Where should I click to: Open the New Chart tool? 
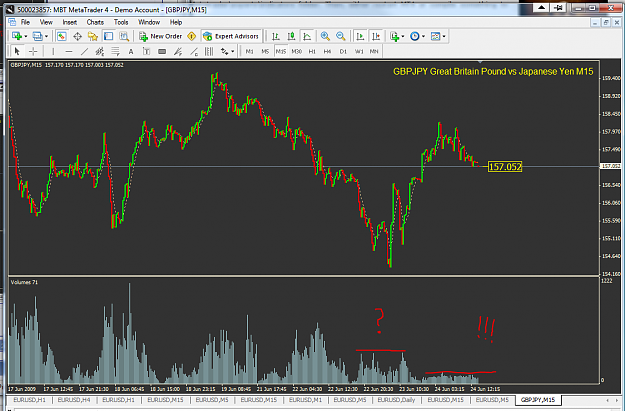(17, 36)
